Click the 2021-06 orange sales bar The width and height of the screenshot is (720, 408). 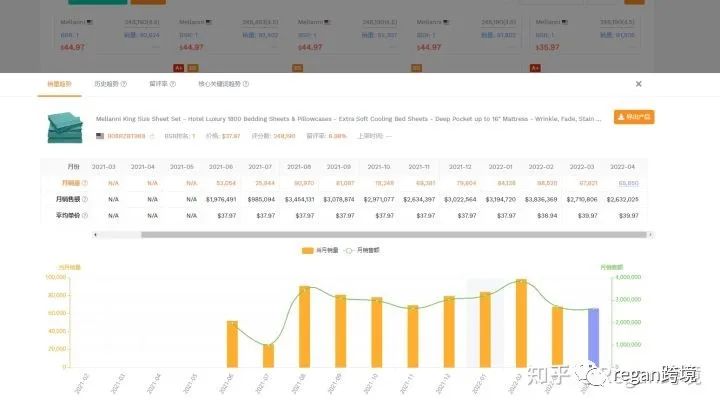[232, 344]
